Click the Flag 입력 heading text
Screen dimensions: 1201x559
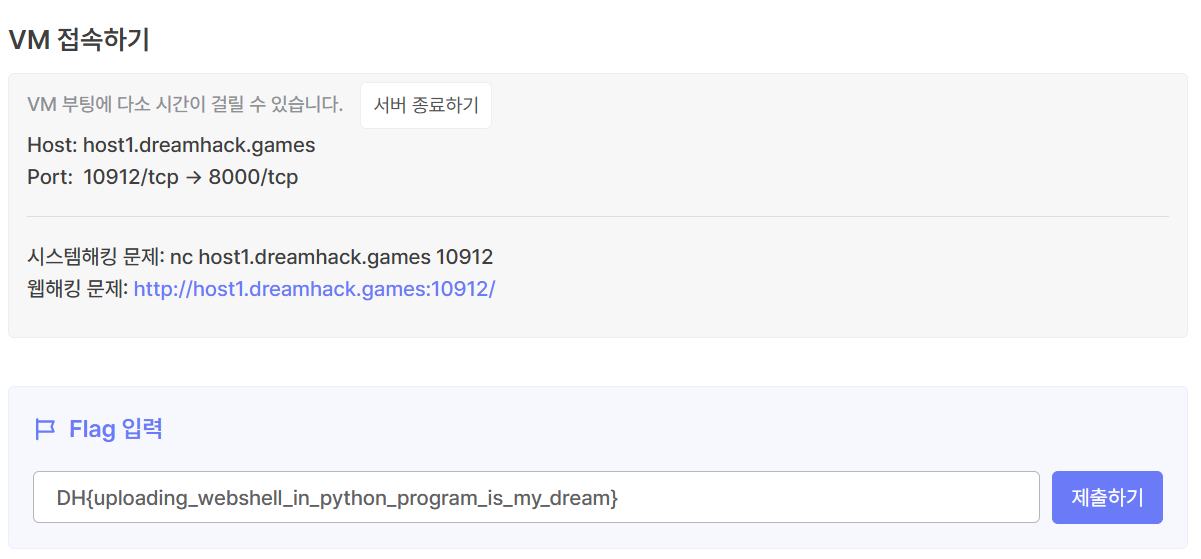pos(116,430)
